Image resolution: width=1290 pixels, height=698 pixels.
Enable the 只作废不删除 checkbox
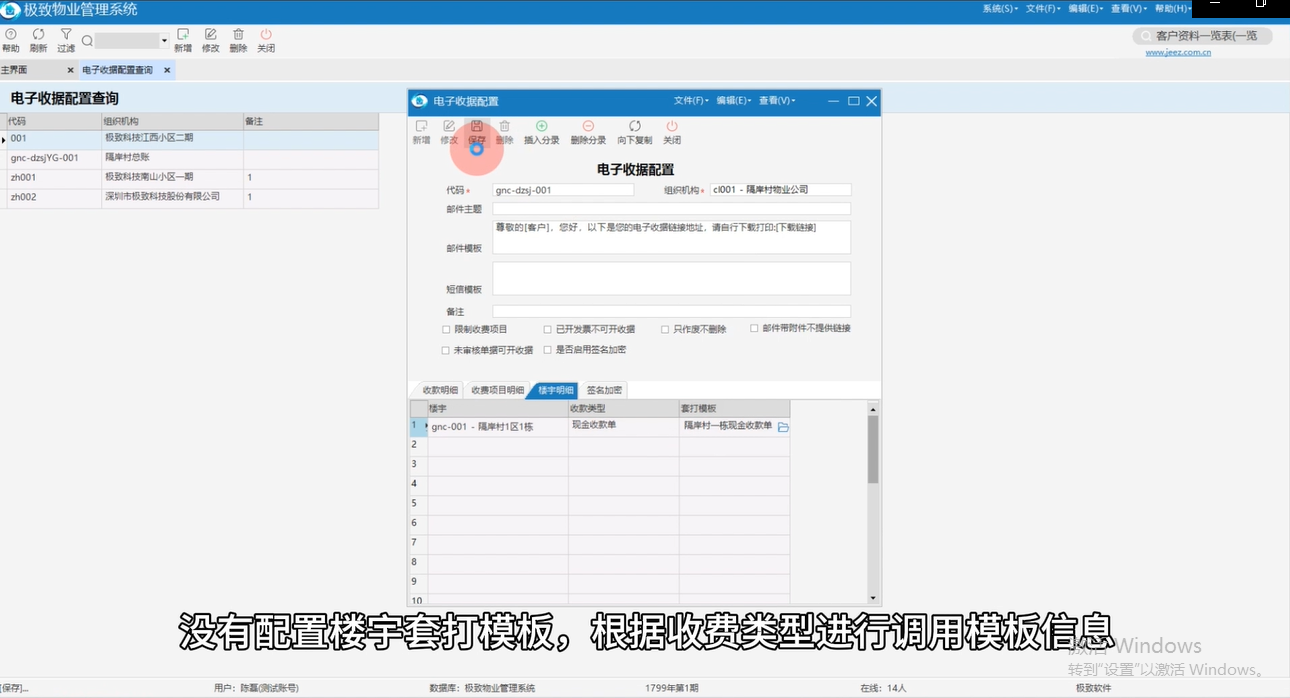pos(664,329)
